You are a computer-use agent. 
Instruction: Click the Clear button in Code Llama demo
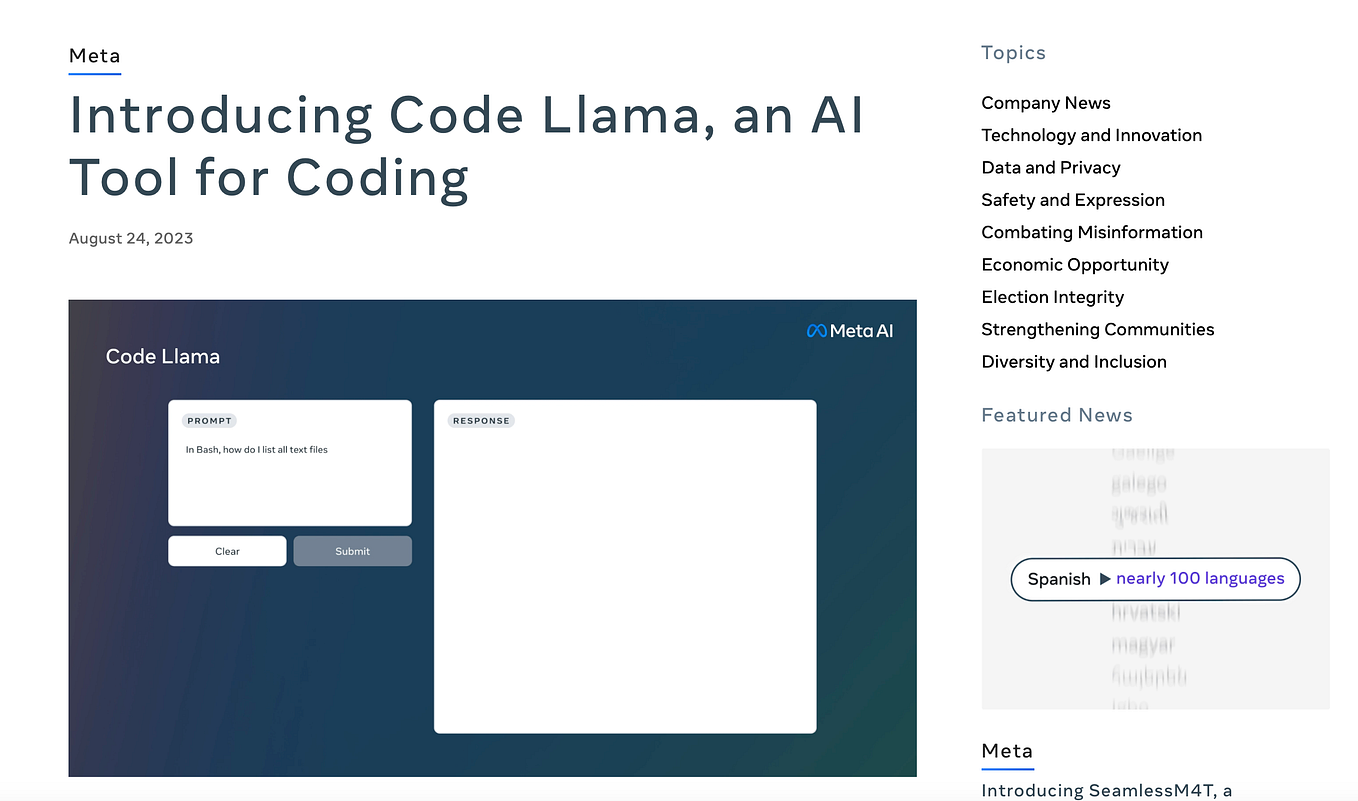point(227,551)
